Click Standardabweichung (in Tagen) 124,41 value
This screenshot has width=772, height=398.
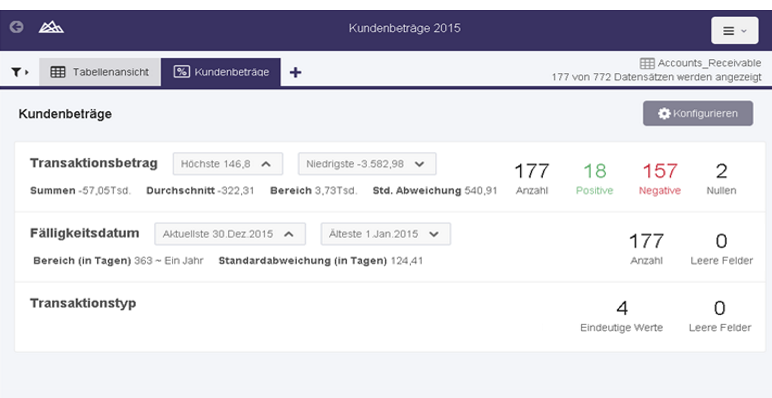pyautogui.click(x=321, y=261)
